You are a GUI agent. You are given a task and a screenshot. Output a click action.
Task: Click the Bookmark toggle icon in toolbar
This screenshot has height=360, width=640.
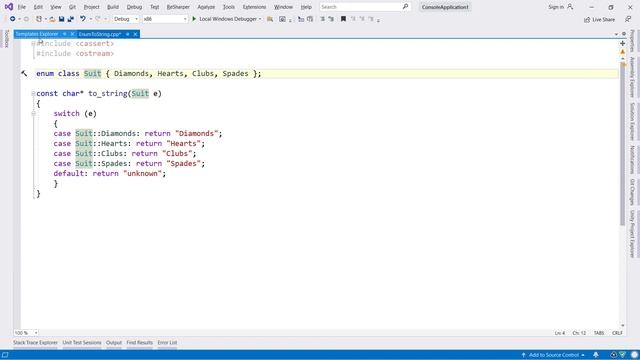coord(343,19)
